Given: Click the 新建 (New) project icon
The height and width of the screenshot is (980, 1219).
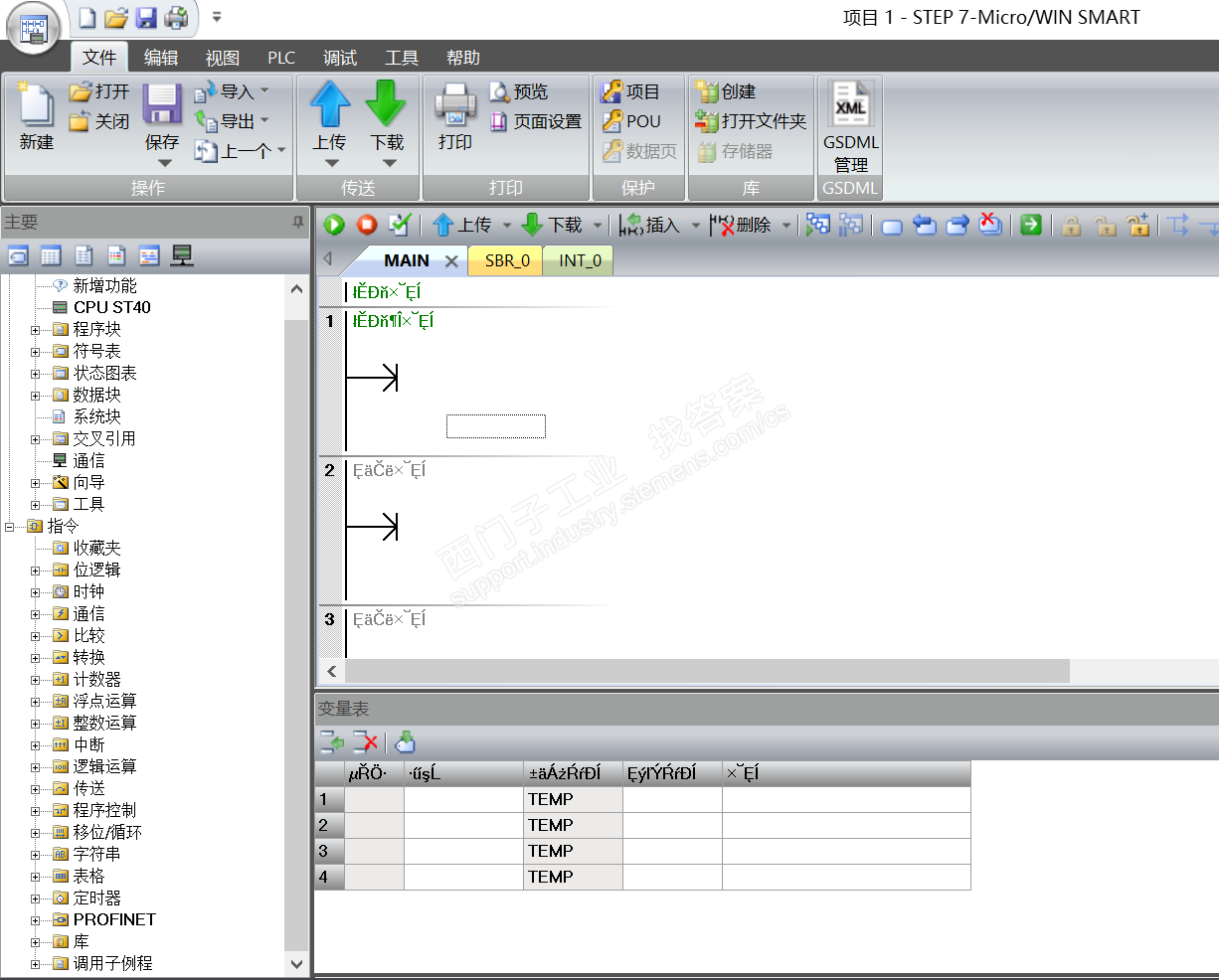Looking at the screenshot, I should click(36, 106).
